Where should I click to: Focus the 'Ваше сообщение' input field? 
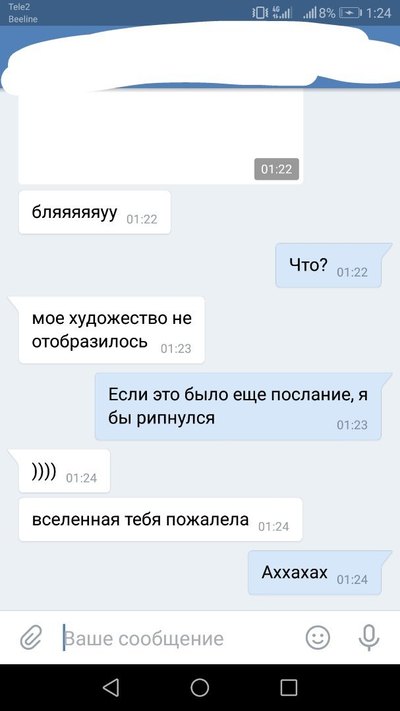coord(181,638)
